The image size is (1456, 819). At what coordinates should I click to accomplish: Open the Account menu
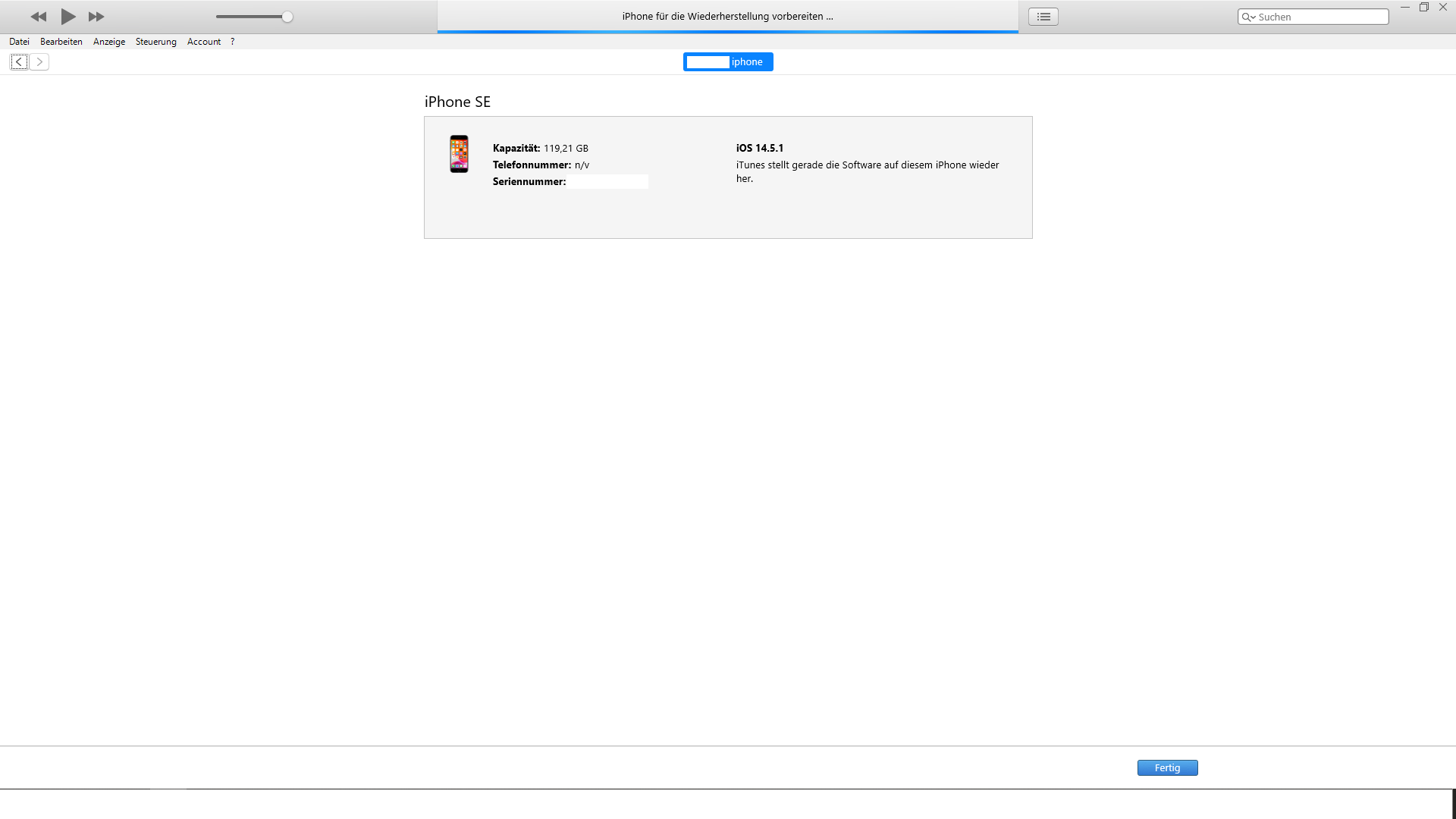[204, 42]
